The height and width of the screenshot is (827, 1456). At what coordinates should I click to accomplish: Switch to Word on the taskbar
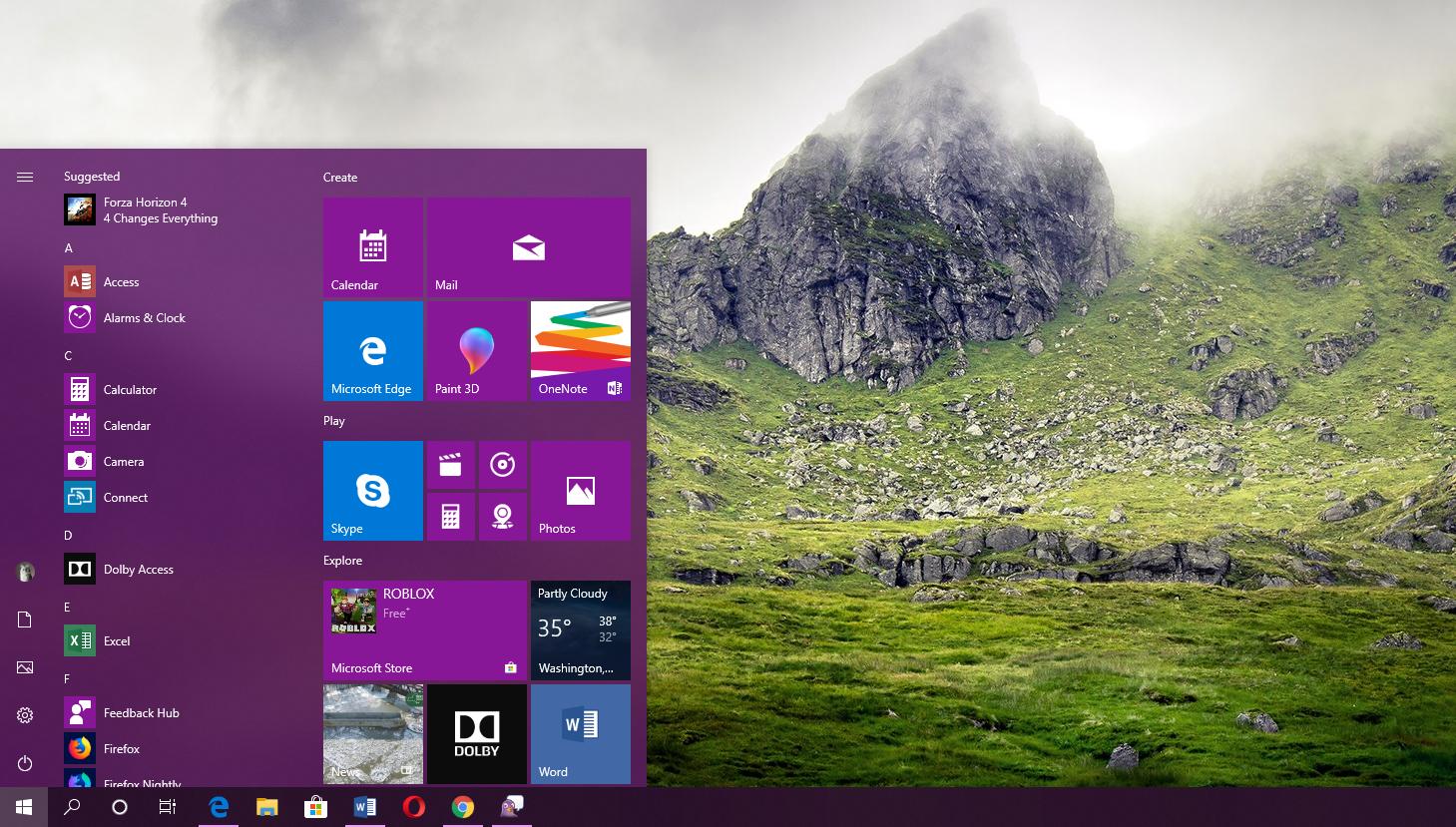(x=364, y=807)
